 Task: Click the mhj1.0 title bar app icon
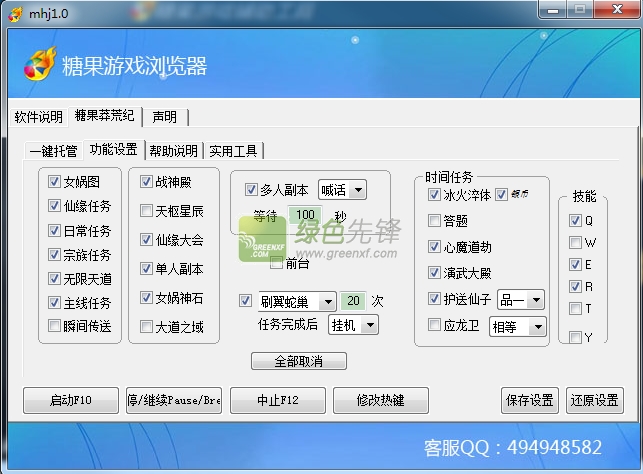(16, 14)
